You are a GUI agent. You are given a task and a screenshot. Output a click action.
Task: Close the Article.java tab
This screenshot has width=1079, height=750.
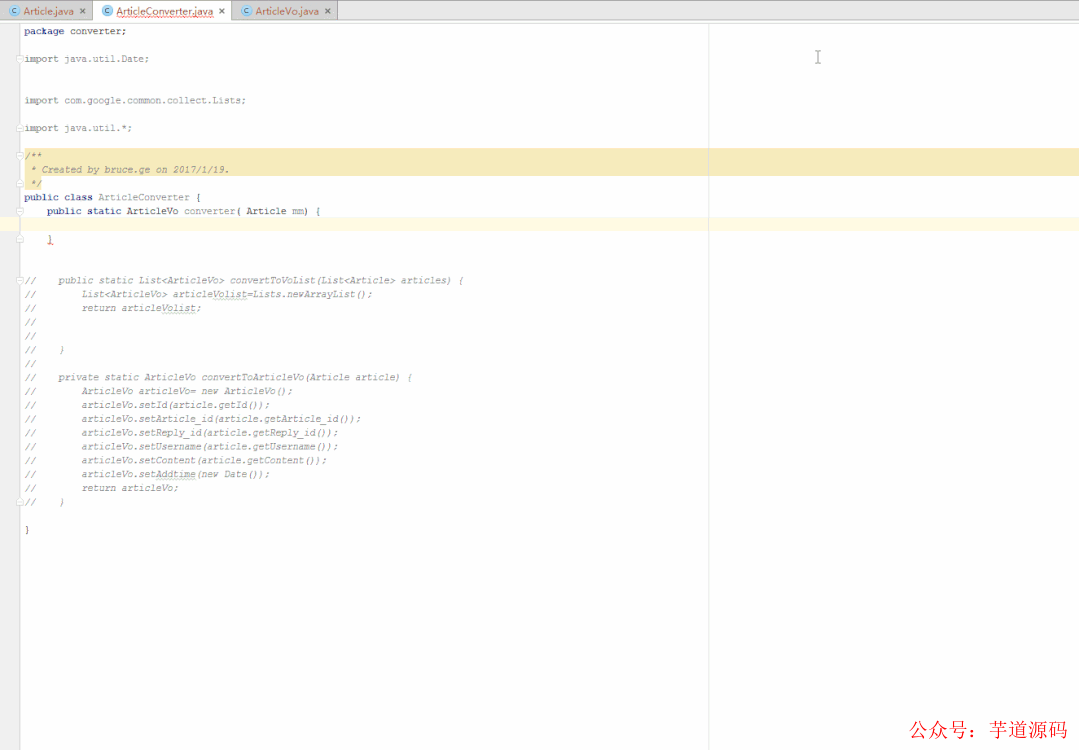coord(83,11)
